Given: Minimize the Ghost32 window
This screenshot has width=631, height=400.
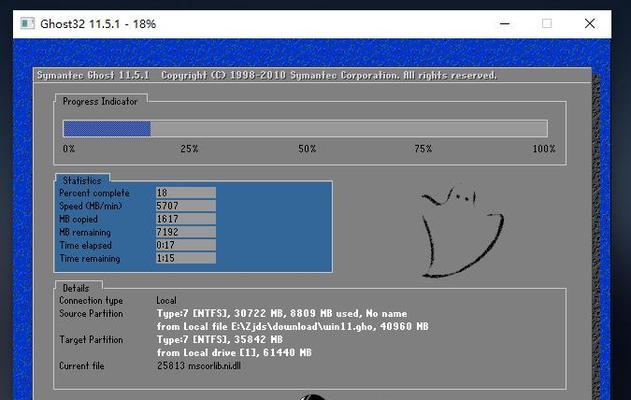Looking at the screenshot, I should (x=505, y=24).
